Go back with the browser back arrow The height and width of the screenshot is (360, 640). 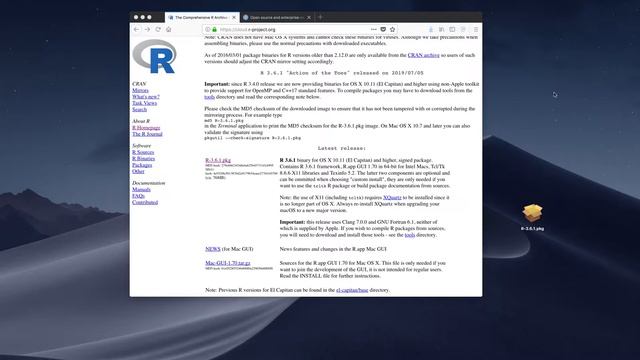coord(137,29)
